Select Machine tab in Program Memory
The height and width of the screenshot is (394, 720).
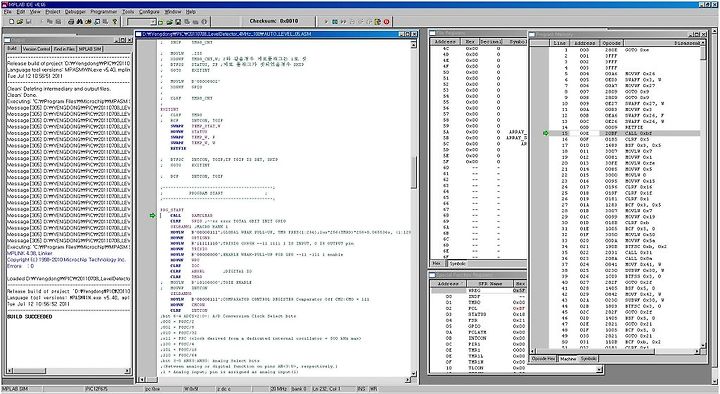pos(568,359)
